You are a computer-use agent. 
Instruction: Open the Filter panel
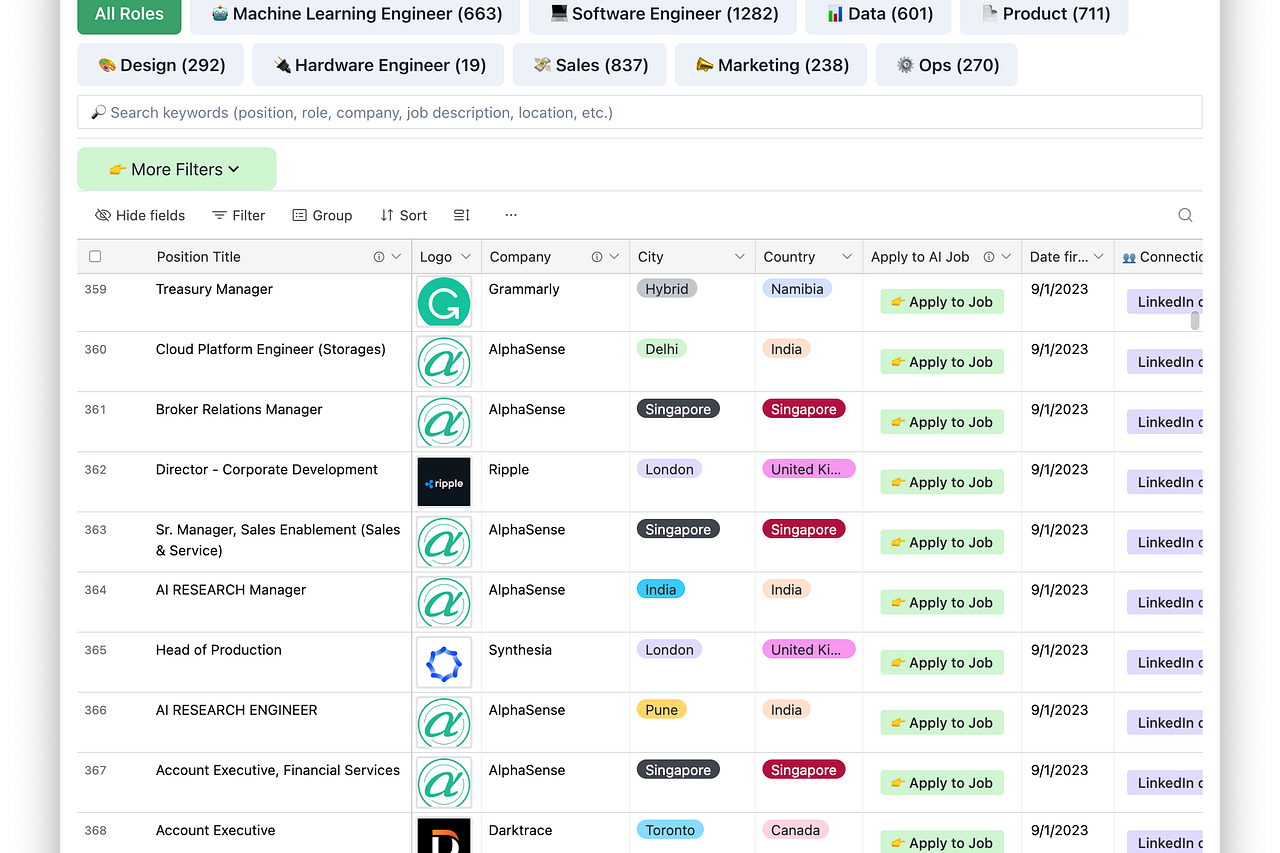point(238,215)
